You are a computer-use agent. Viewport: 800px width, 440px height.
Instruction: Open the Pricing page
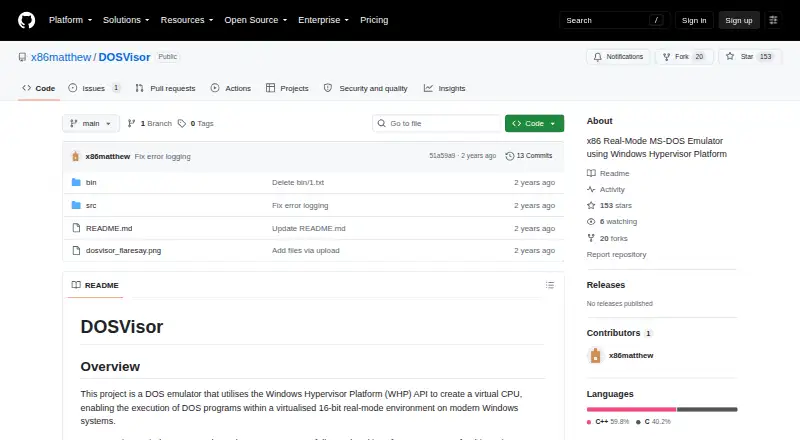(x=374, y=20)
